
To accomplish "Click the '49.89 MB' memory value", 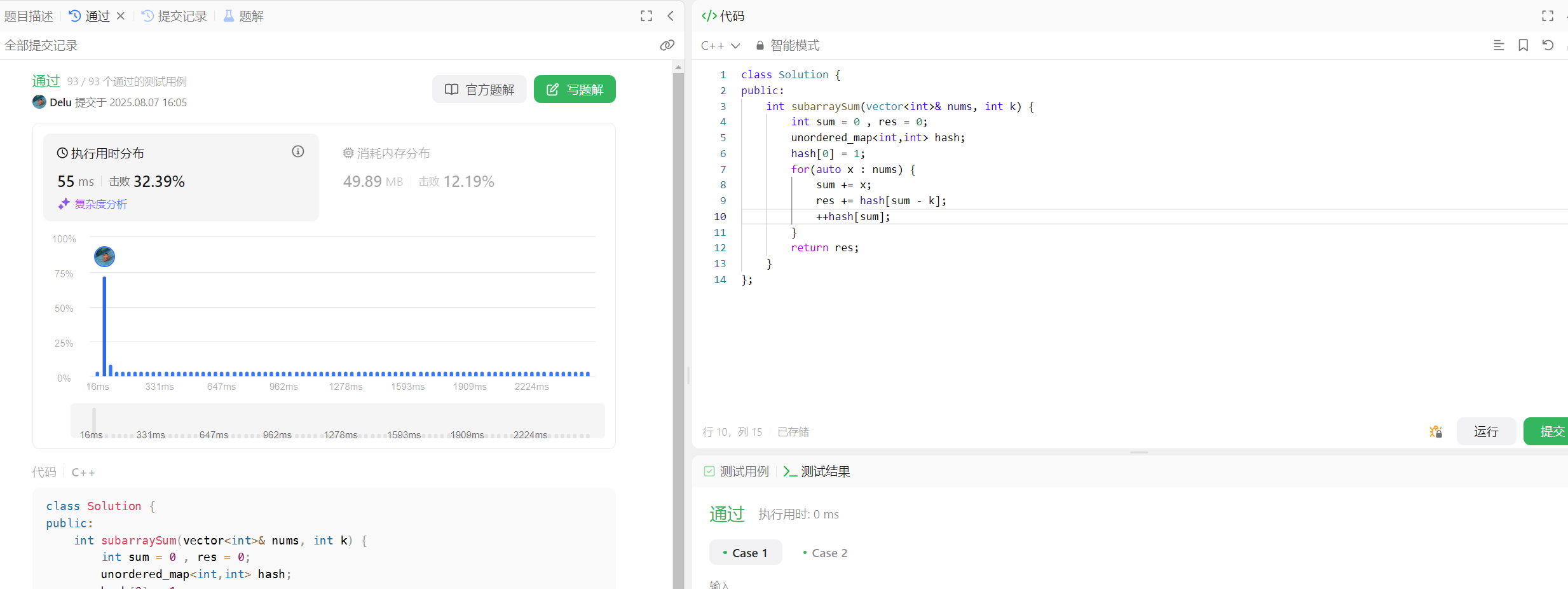I will coord(373,181).
